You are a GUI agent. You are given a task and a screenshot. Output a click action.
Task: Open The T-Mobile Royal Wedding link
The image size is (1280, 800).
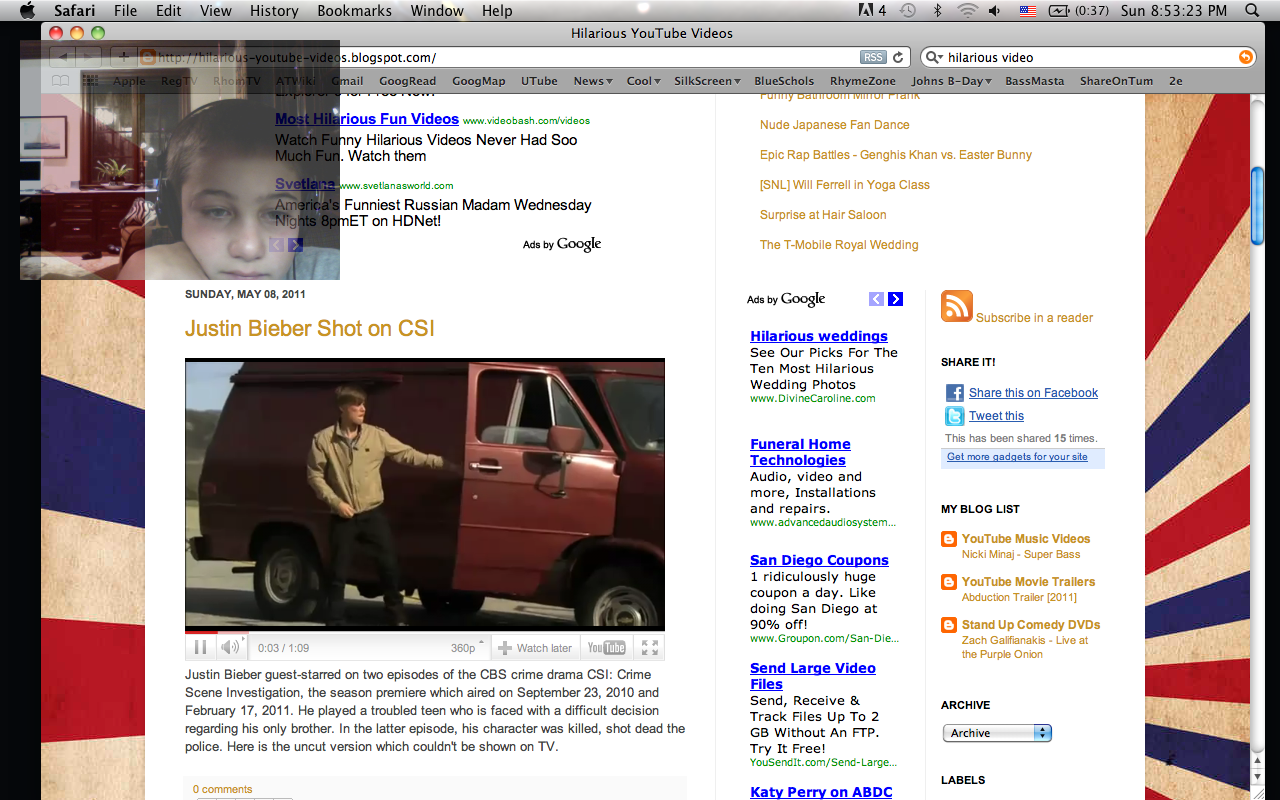coord(839,245)
